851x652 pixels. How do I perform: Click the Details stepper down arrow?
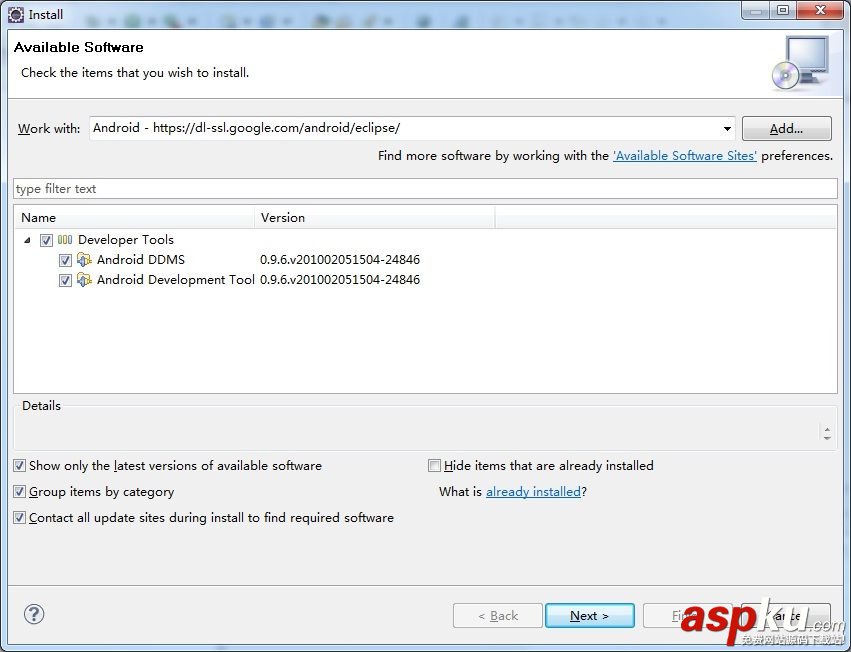point(827,438)
